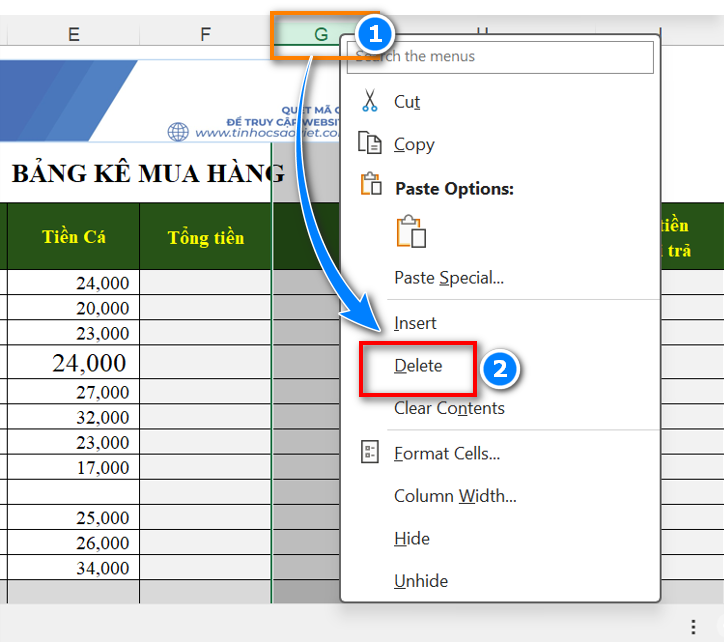The image size is (724, 642).
Task: Open Column Width setting
Action: tap(455, 496)
